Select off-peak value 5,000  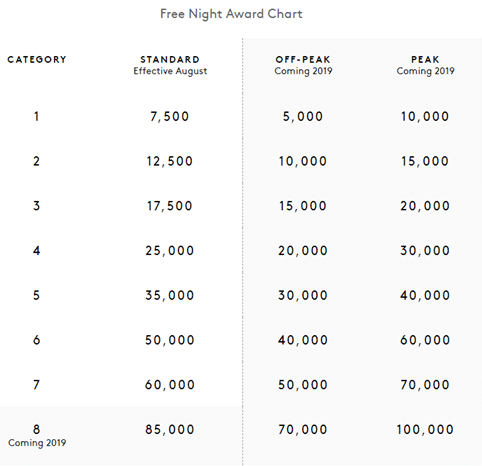tap(303, 117)
